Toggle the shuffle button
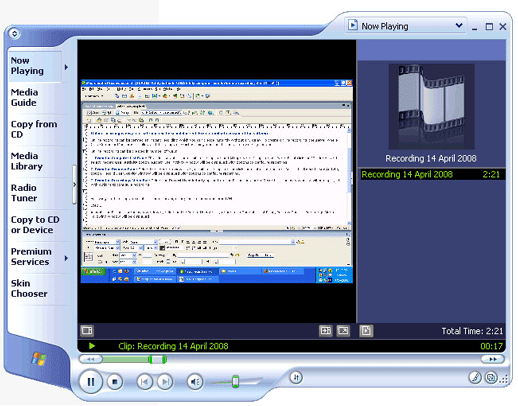Image resolution: width=518 pixels, height=406 pixels. (x=296, y=377)
